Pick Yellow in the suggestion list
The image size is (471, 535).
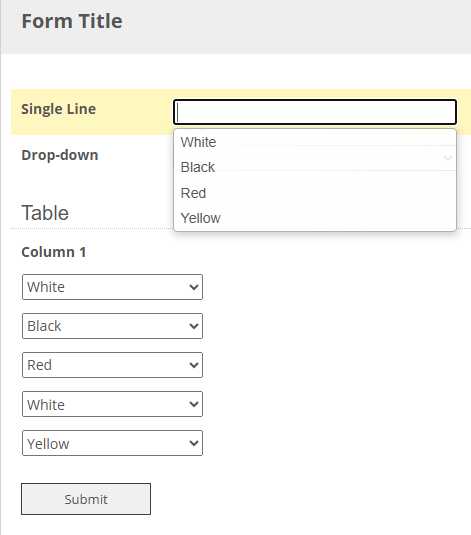pyautogui.click(x=315, y=218)
